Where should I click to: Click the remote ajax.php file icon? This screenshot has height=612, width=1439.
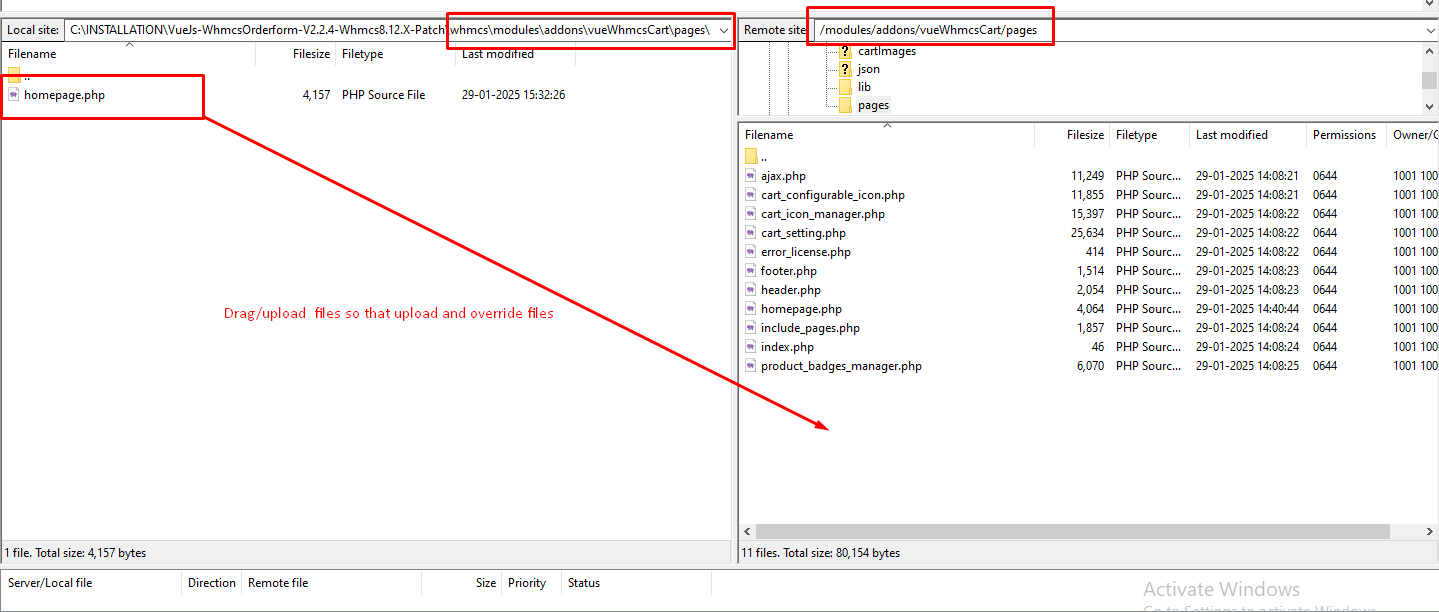751,176
